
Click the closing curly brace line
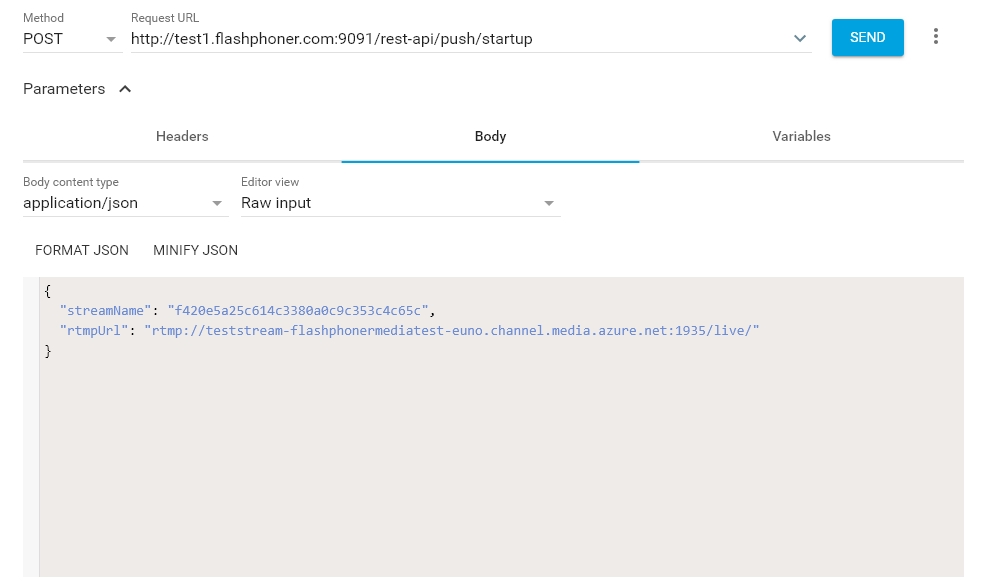[x=48, y=351]
